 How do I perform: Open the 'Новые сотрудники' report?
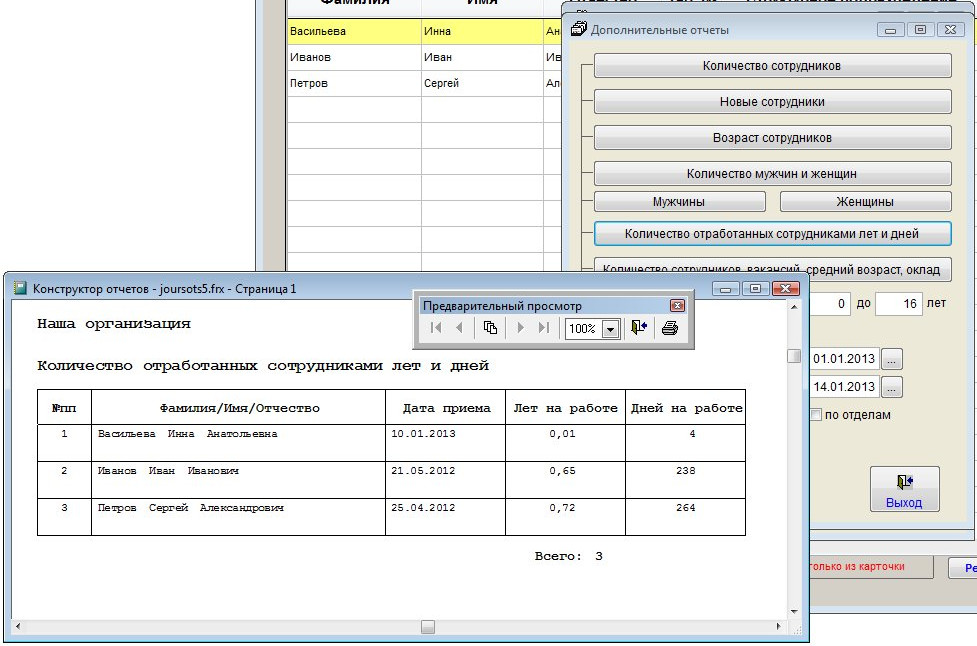coord(771,102)
